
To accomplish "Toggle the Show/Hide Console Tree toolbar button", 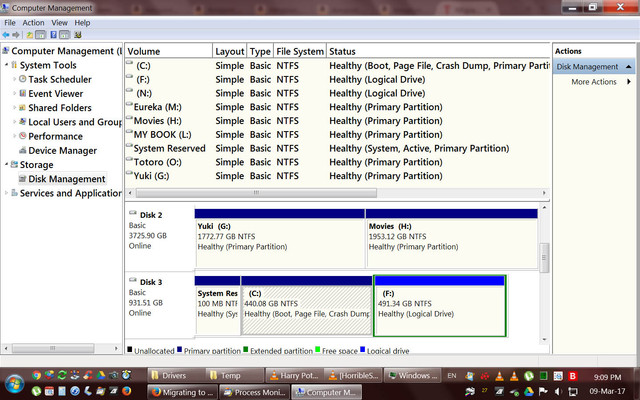I will point(40,35).
